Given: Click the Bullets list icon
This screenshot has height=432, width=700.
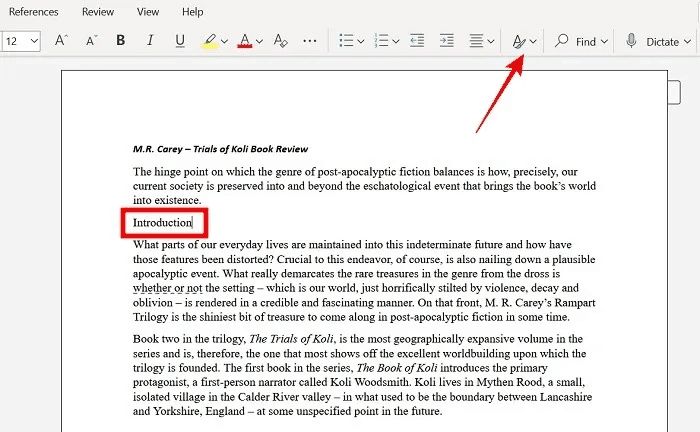Looking at the screenshot, I should [346, 41].
